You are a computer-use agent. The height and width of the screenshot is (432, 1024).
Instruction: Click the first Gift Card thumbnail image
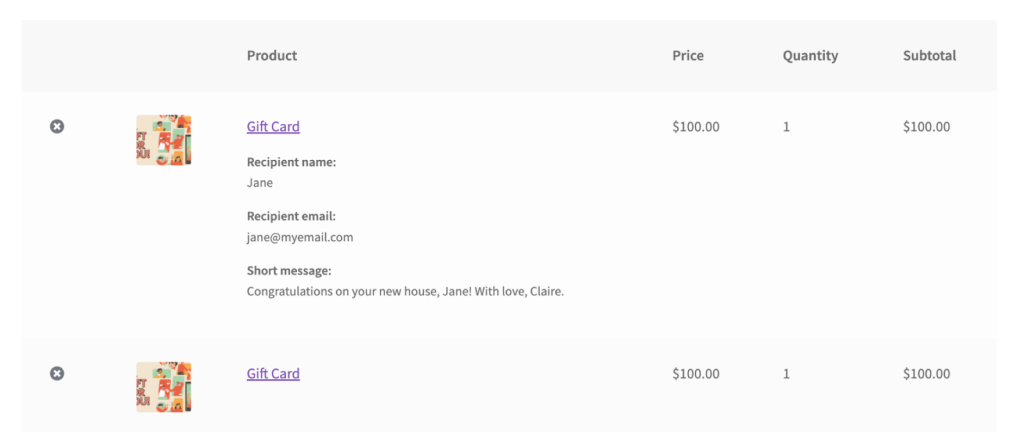click(x=164, y=140)
